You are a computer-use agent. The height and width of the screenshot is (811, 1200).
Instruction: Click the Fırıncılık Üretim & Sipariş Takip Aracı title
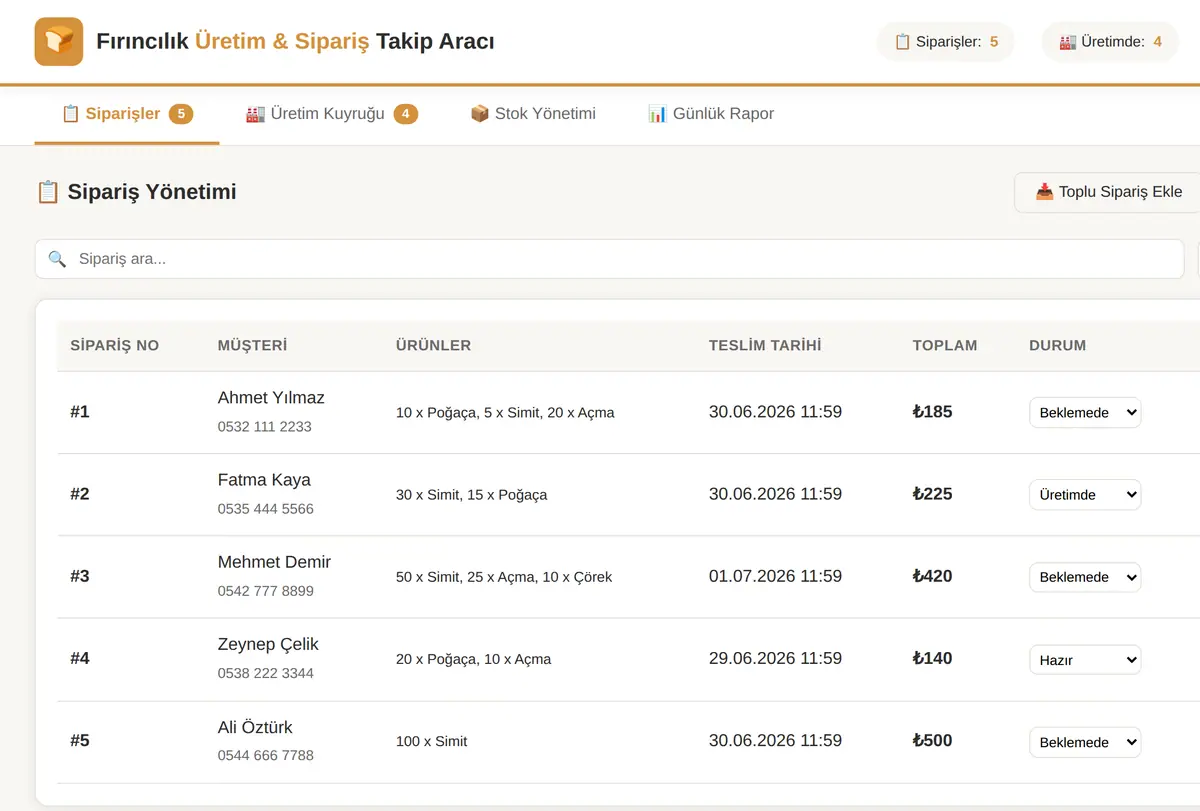point(295,42)
